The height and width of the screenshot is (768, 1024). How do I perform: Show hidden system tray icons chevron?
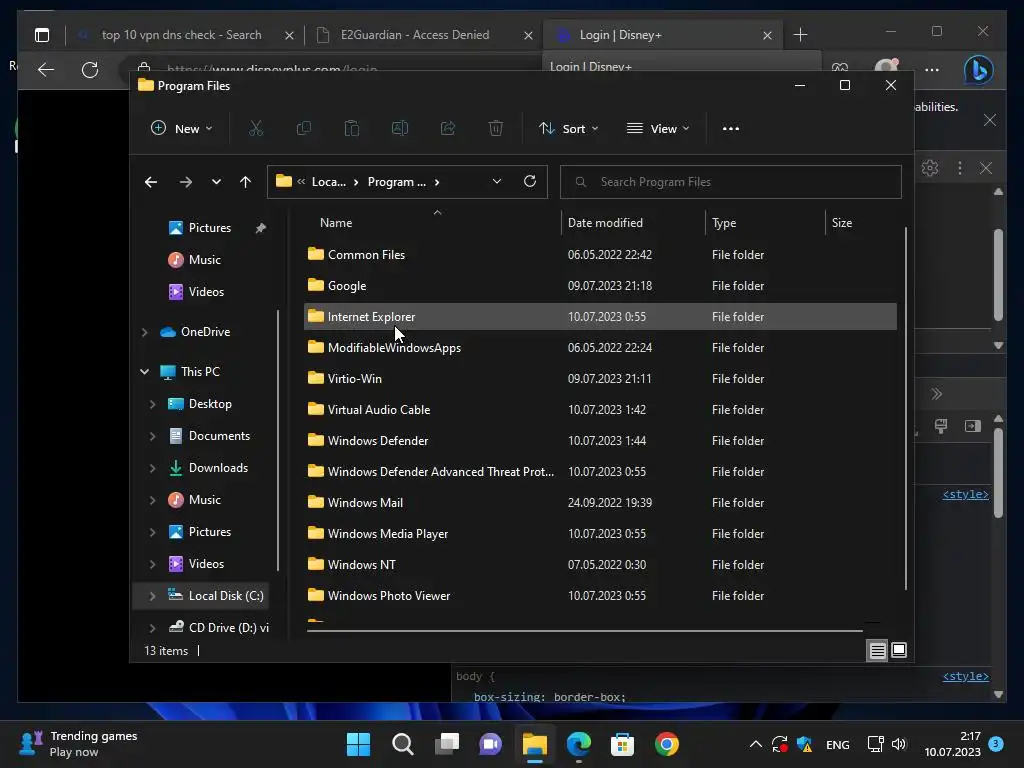(x=756, y=744)
